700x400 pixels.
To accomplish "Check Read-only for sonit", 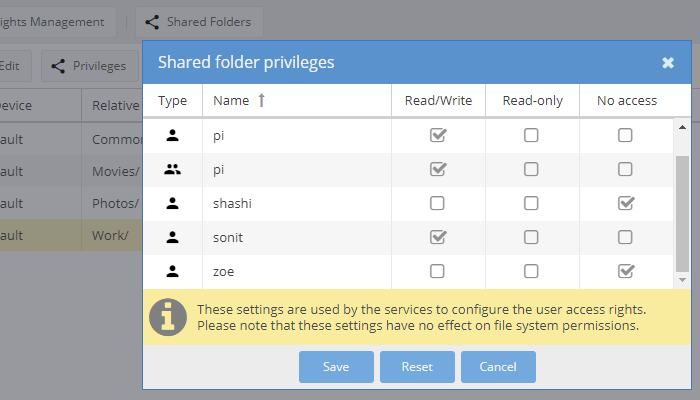I will click(532, 238).
